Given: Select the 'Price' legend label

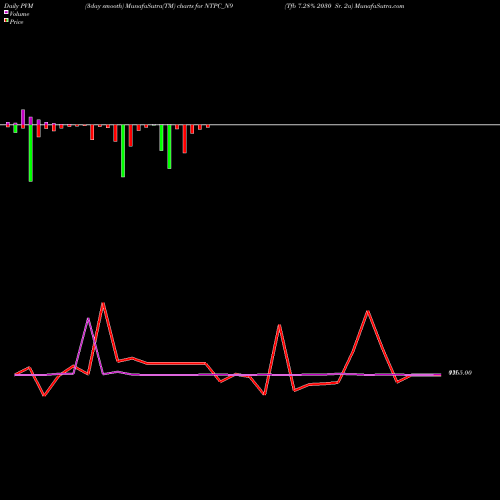Looking at the screenshot, I should tap(16, 22).
